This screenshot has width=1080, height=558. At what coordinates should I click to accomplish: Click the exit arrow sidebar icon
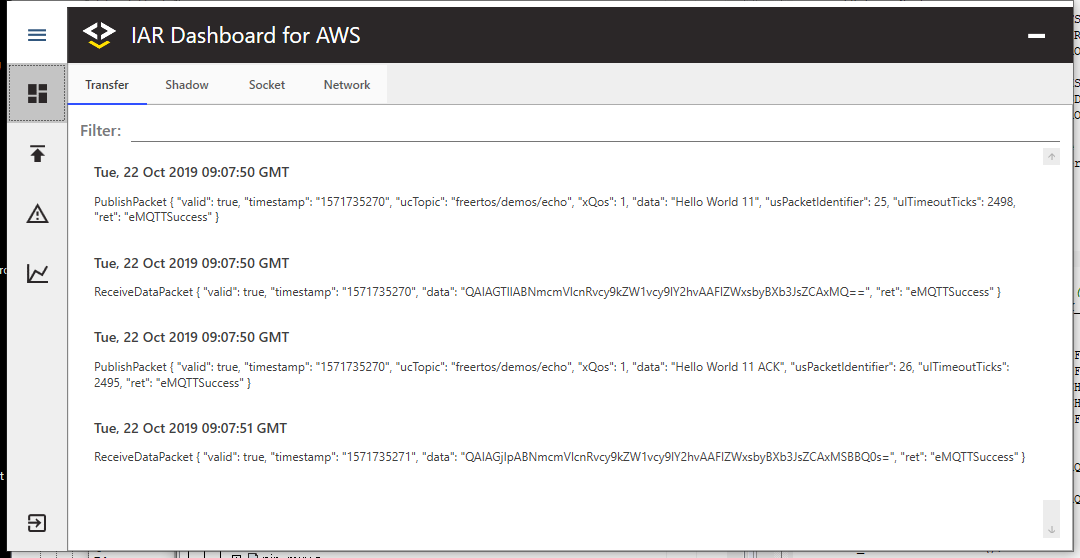(x=37, y=523)
